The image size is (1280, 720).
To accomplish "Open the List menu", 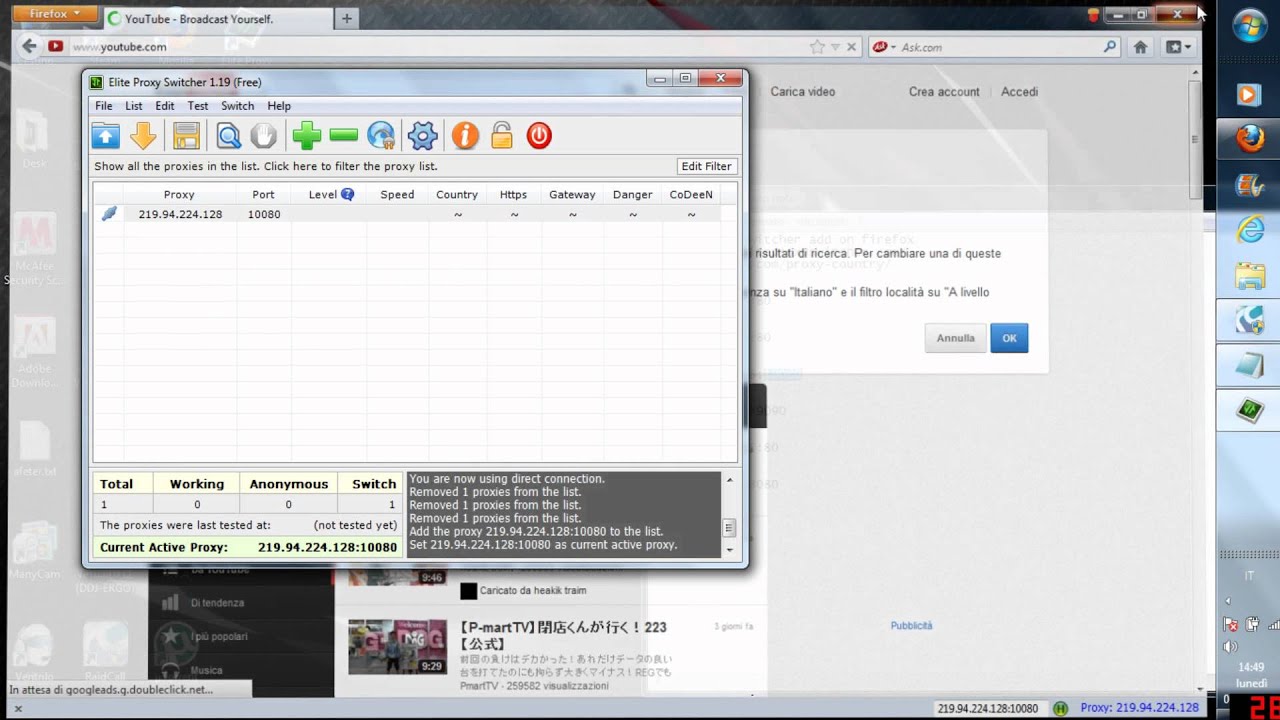I will [x=134, y=106].
